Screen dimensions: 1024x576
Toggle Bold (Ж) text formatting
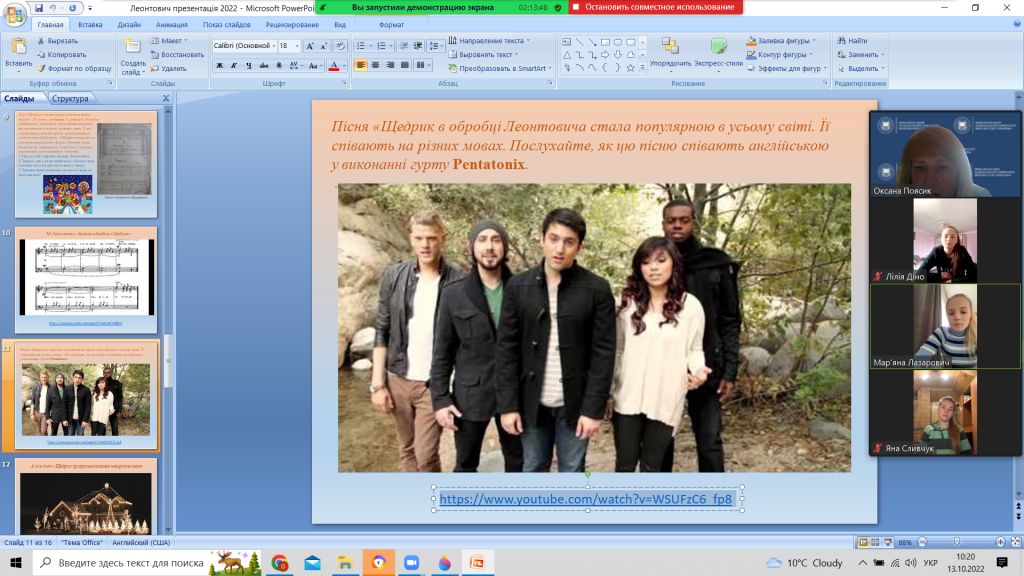[218, 66]
